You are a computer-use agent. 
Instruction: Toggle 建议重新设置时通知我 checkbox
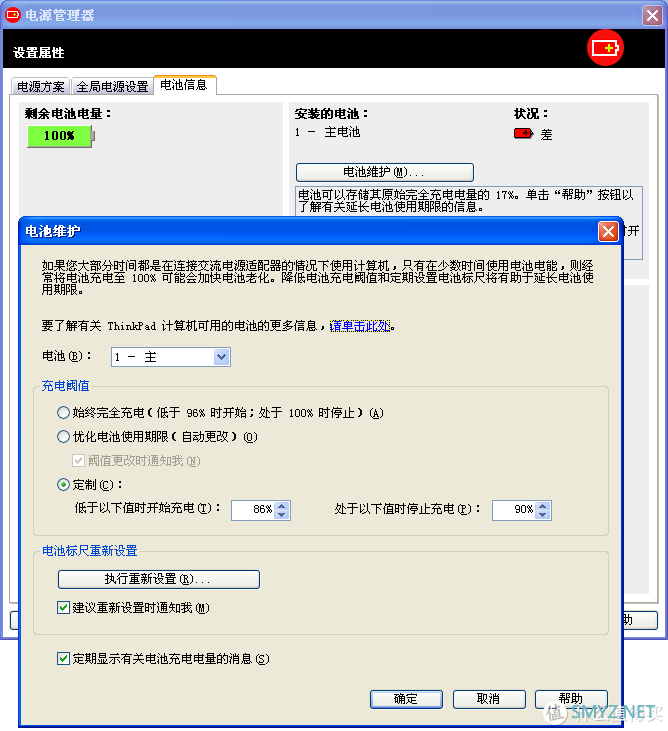click(x=63, y=608)
